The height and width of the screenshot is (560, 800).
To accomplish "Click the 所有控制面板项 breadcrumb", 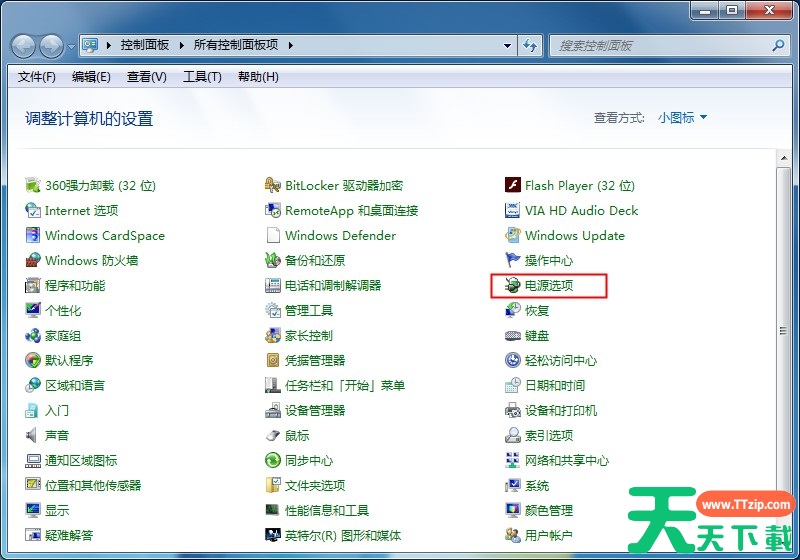I will point(236,45).
